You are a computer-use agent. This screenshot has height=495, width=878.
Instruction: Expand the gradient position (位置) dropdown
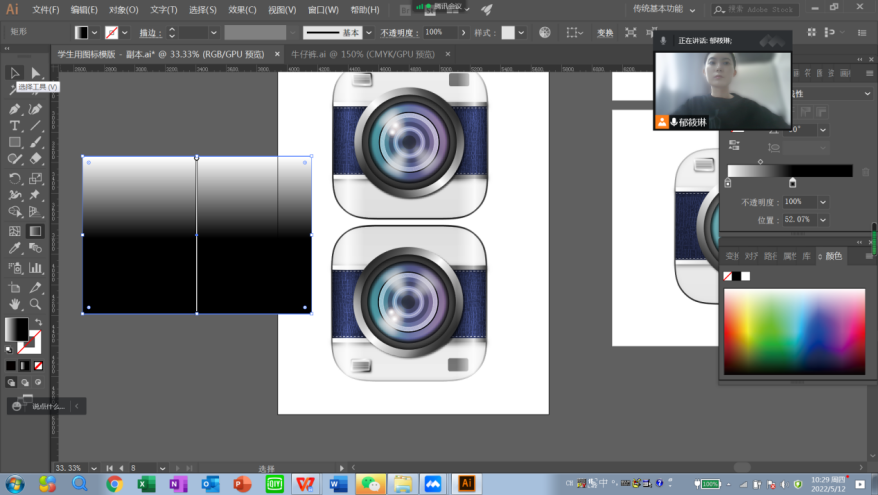(823, 219)
